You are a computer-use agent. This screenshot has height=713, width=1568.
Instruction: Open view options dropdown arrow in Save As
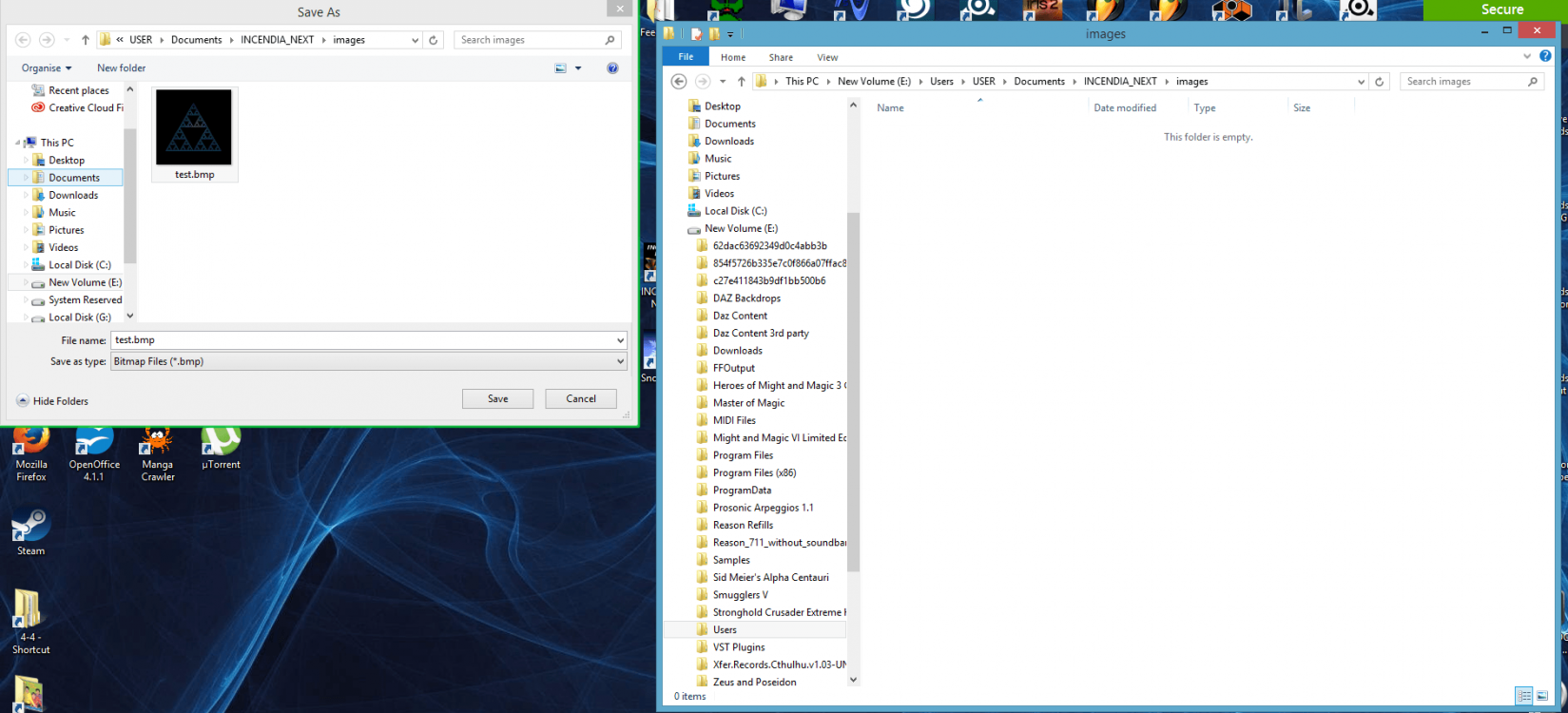[578, 68]
